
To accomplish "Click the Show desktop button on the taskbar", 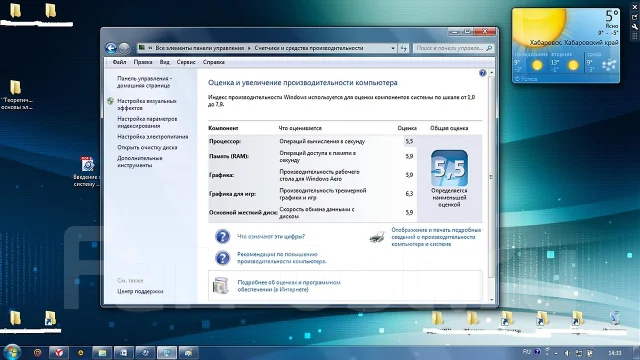I will tap(637, 353).
